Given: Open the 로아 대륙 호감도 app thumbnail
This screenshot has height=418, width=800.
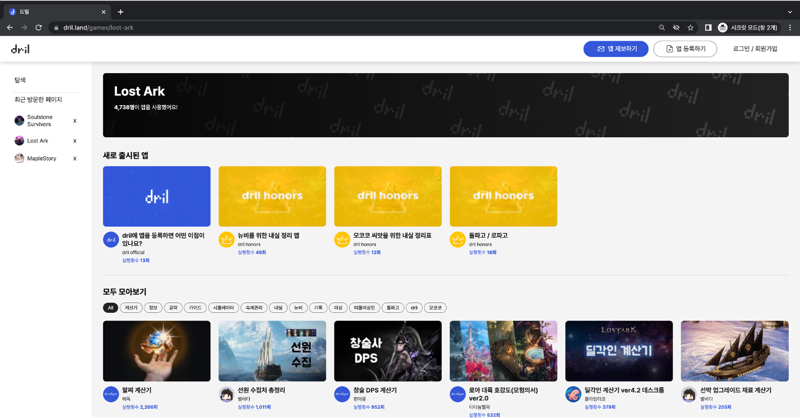Looking at the screenshot, I should tap(504, 351).
